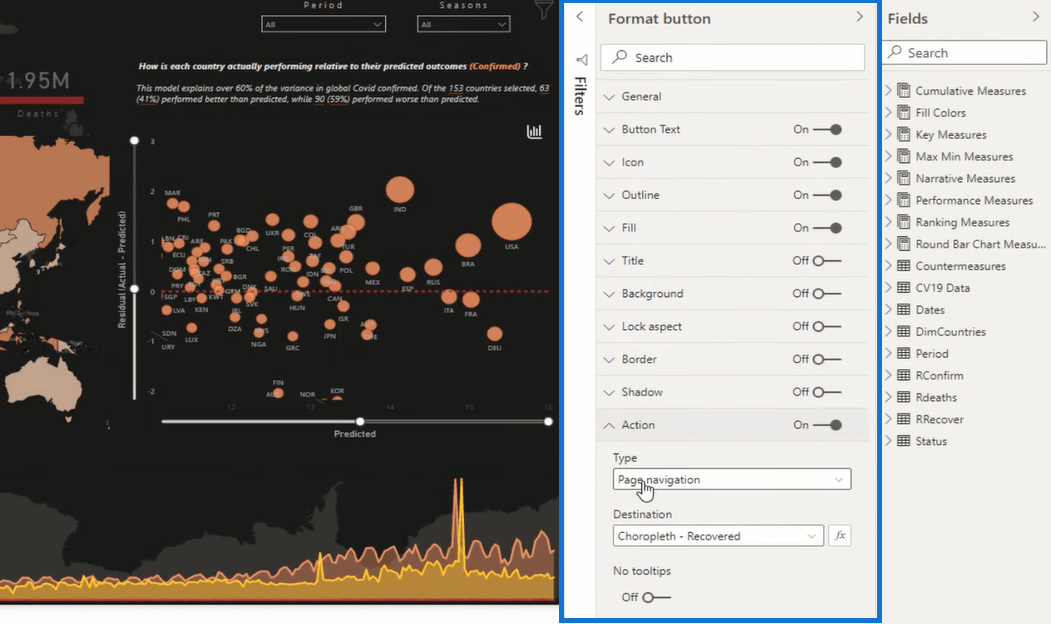The image size is (1051, 624).
Task: Turn on Lock aspect toggle
Action: [826, 326]
